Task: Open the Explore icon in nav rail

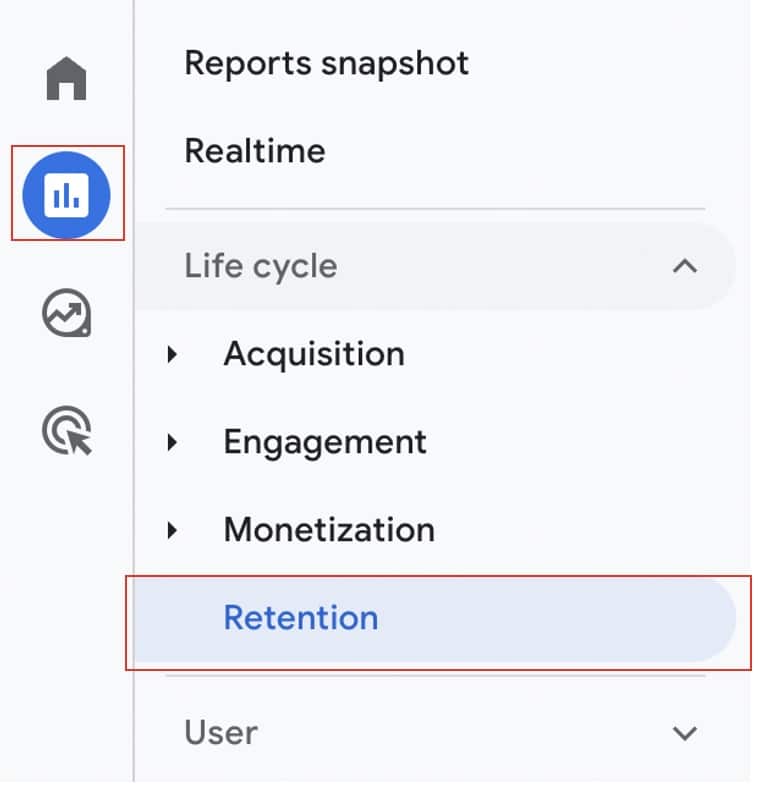Action: tap(67, 314)
